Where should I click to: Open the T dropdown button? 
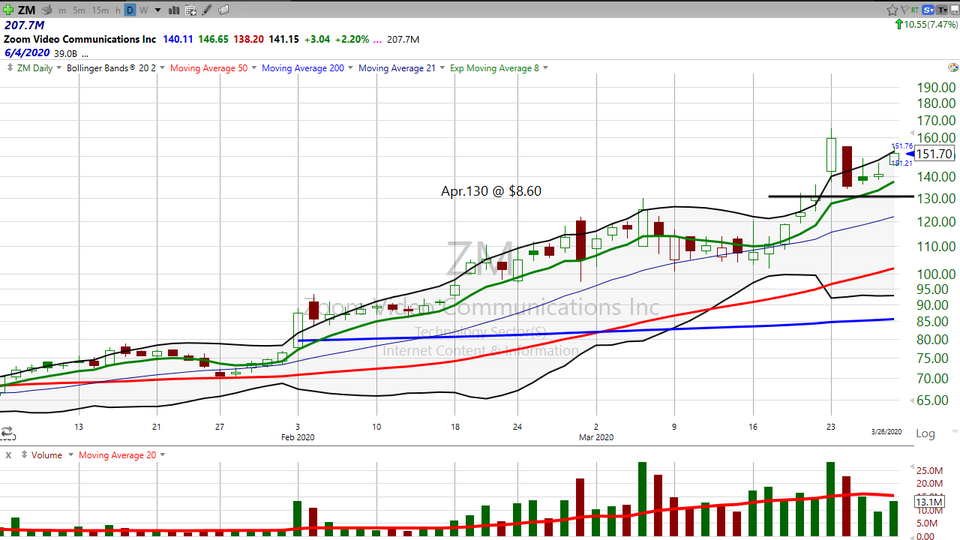coord(942,10)
